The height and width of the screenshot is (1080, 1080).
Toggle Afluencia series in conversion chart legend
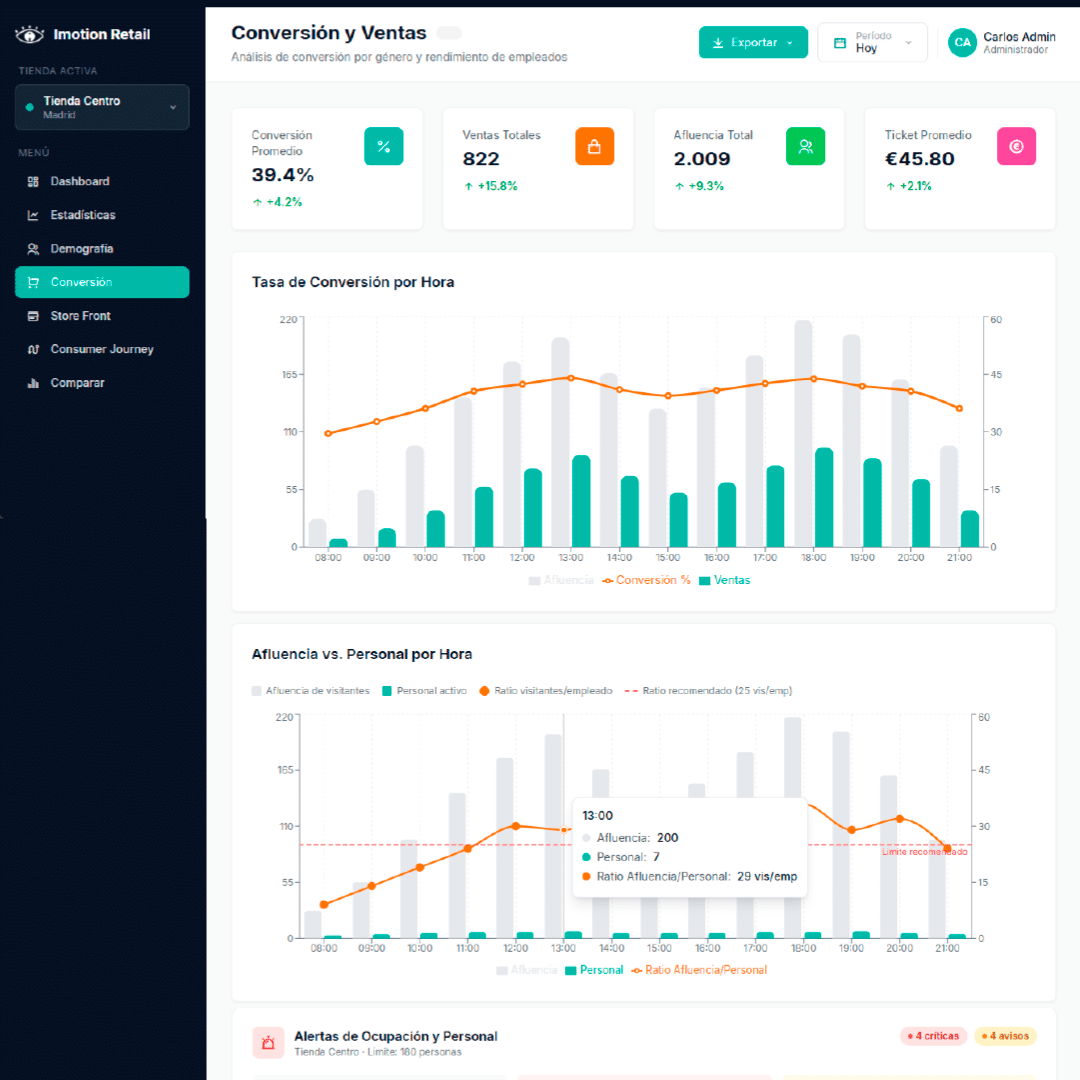[x=561, y=580]
